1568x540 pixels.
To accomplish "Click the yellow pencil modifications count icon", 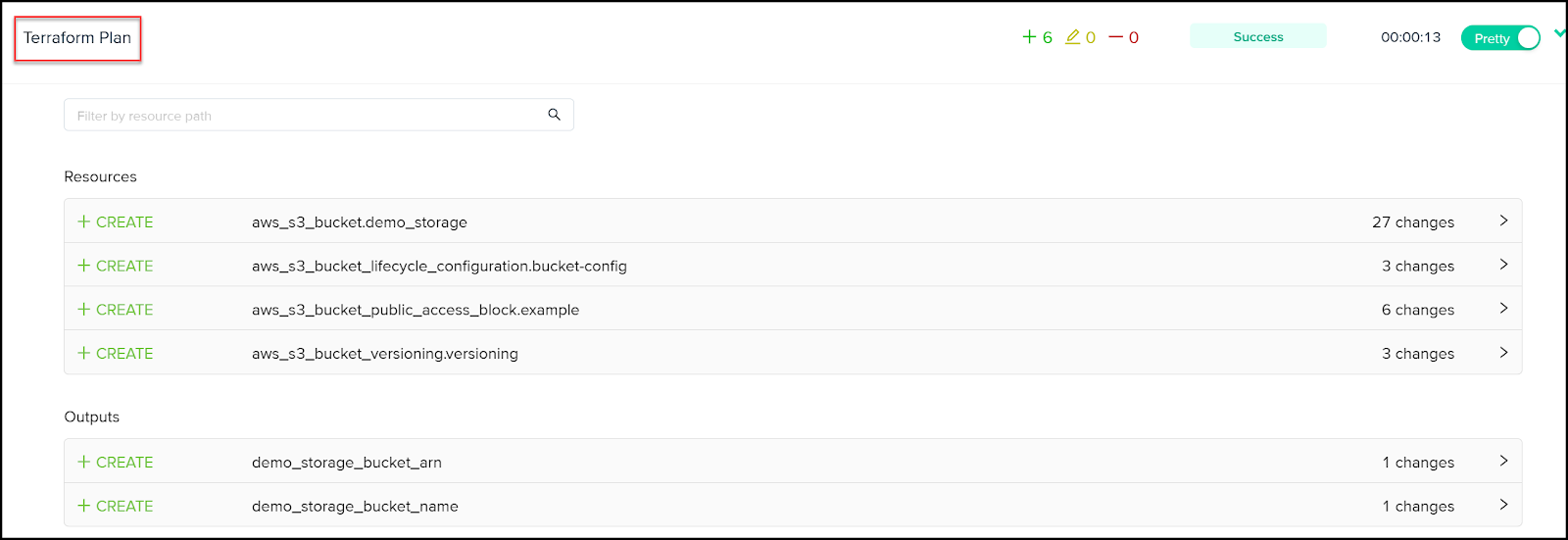I will [1072, 37].
